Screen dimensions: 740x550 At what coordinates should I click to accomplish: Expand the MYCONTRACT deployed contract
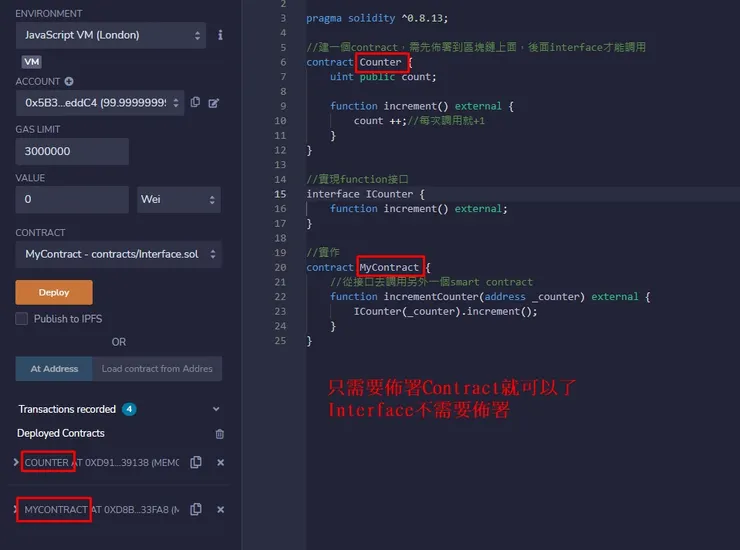point(16,509)
